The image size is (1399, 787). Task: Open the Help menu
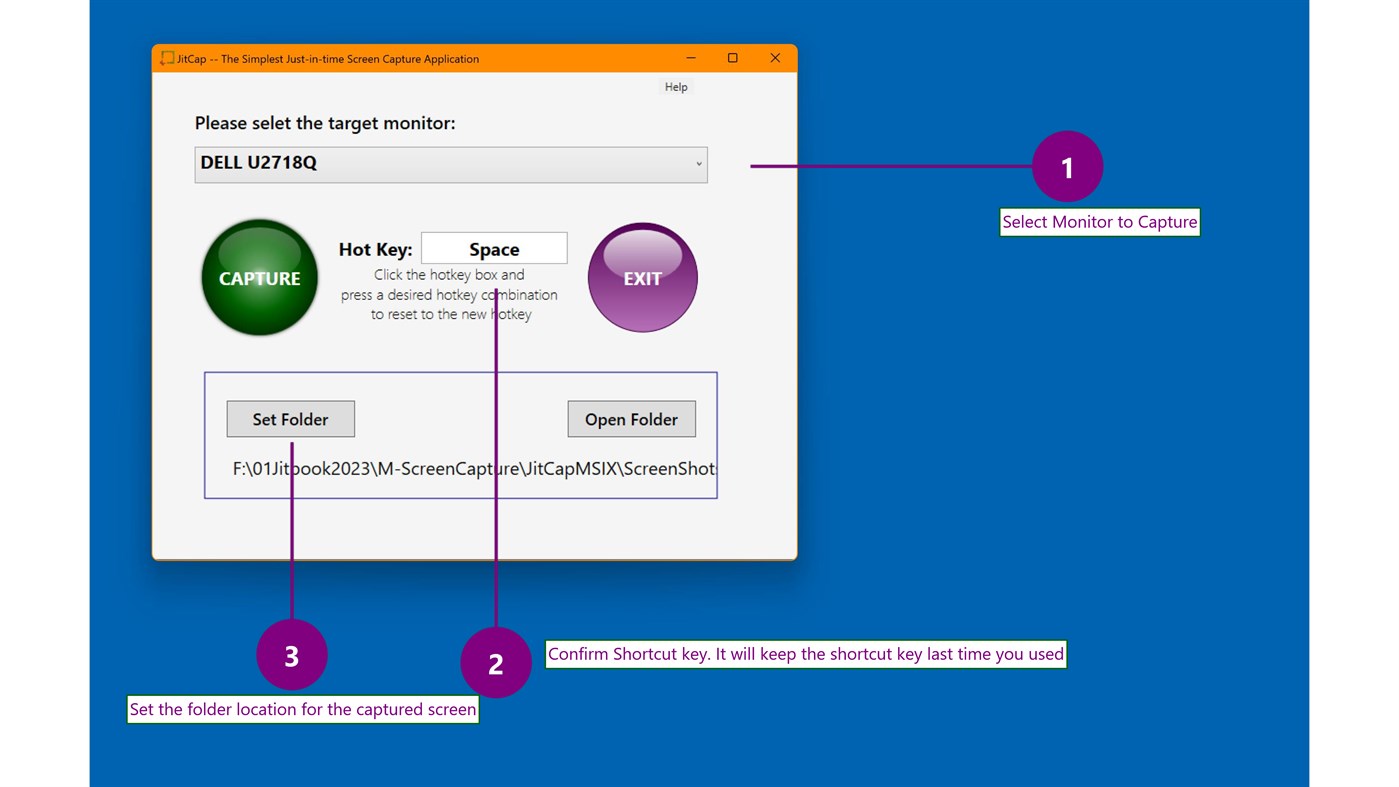[x=676, y=87]
